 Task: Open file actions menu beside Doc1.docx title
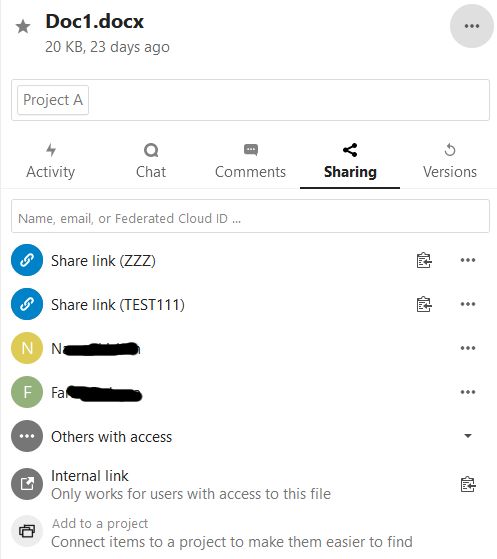(472, 26)
